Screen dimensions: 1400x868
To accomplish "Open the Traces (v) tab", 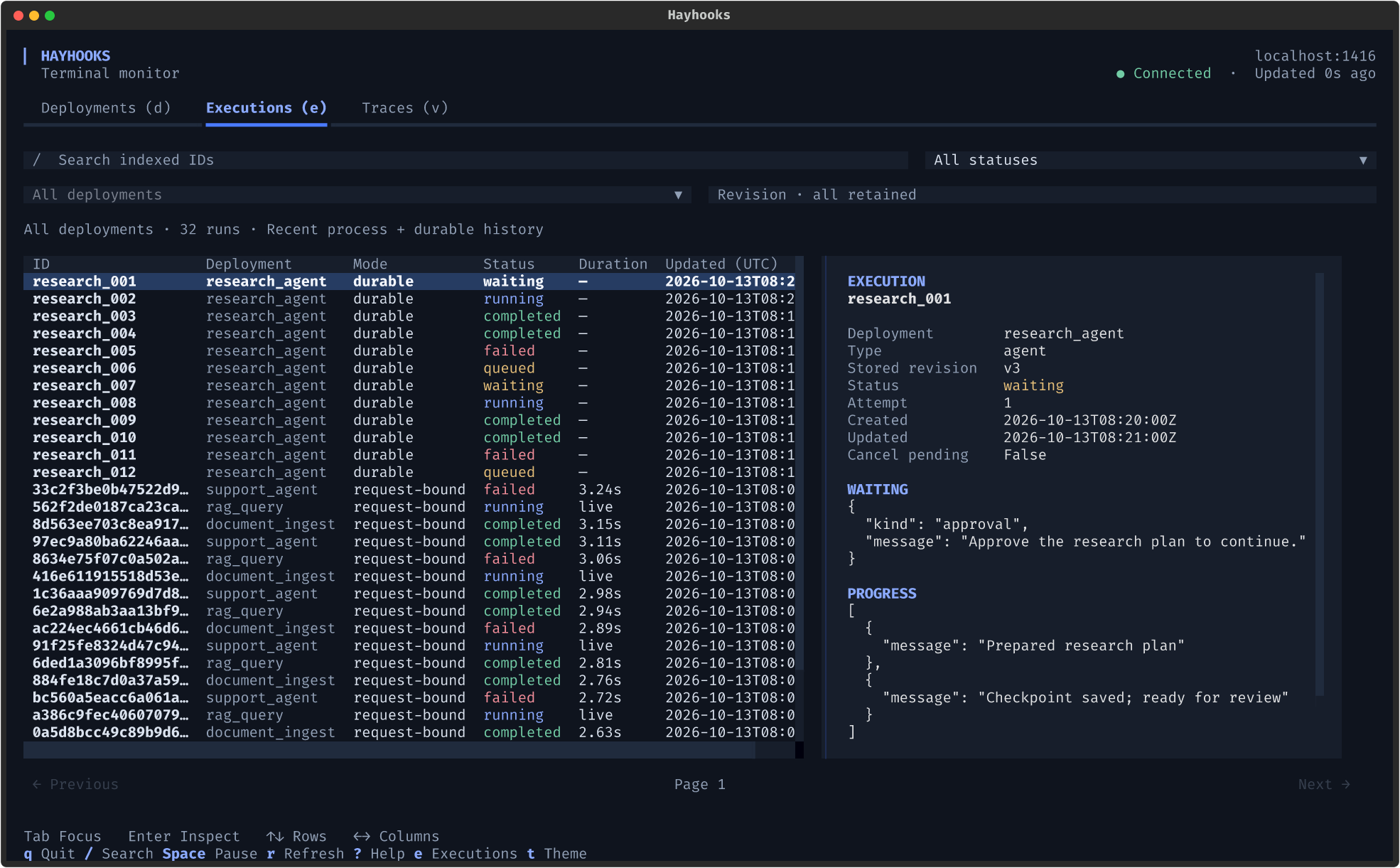I will point(405,108).
